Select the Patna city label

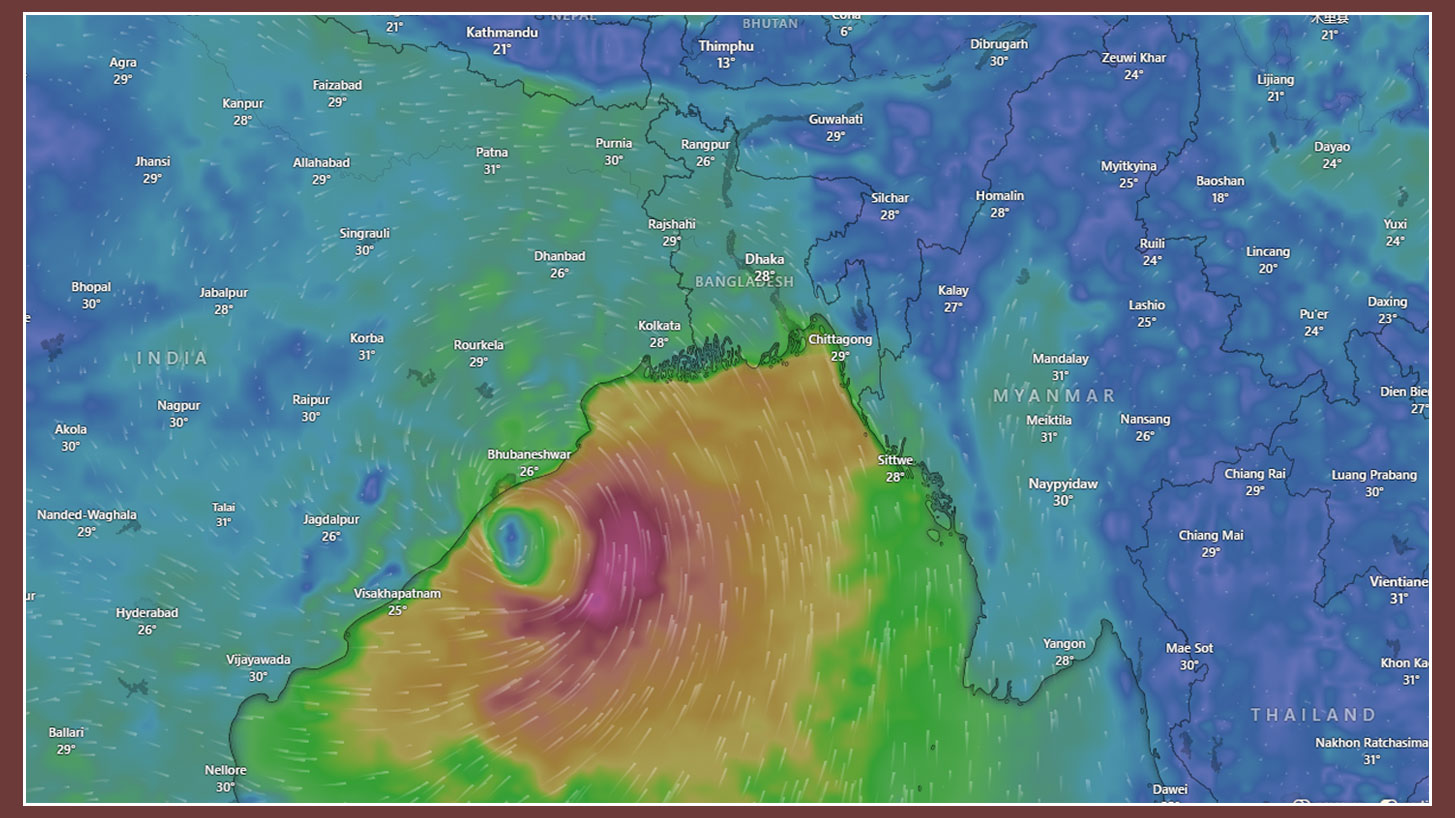[x=492, y=153]
